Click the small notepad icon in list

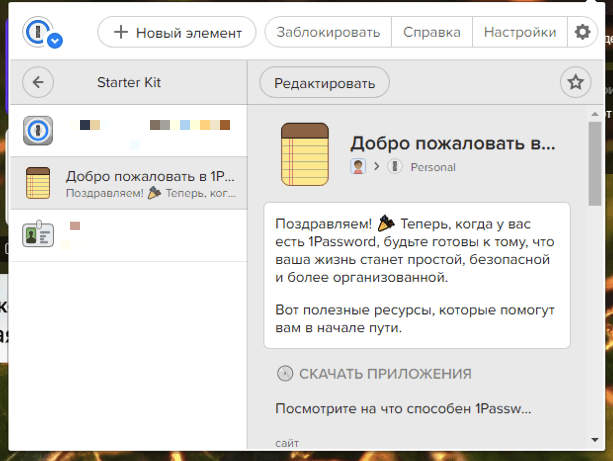point(38,183)
